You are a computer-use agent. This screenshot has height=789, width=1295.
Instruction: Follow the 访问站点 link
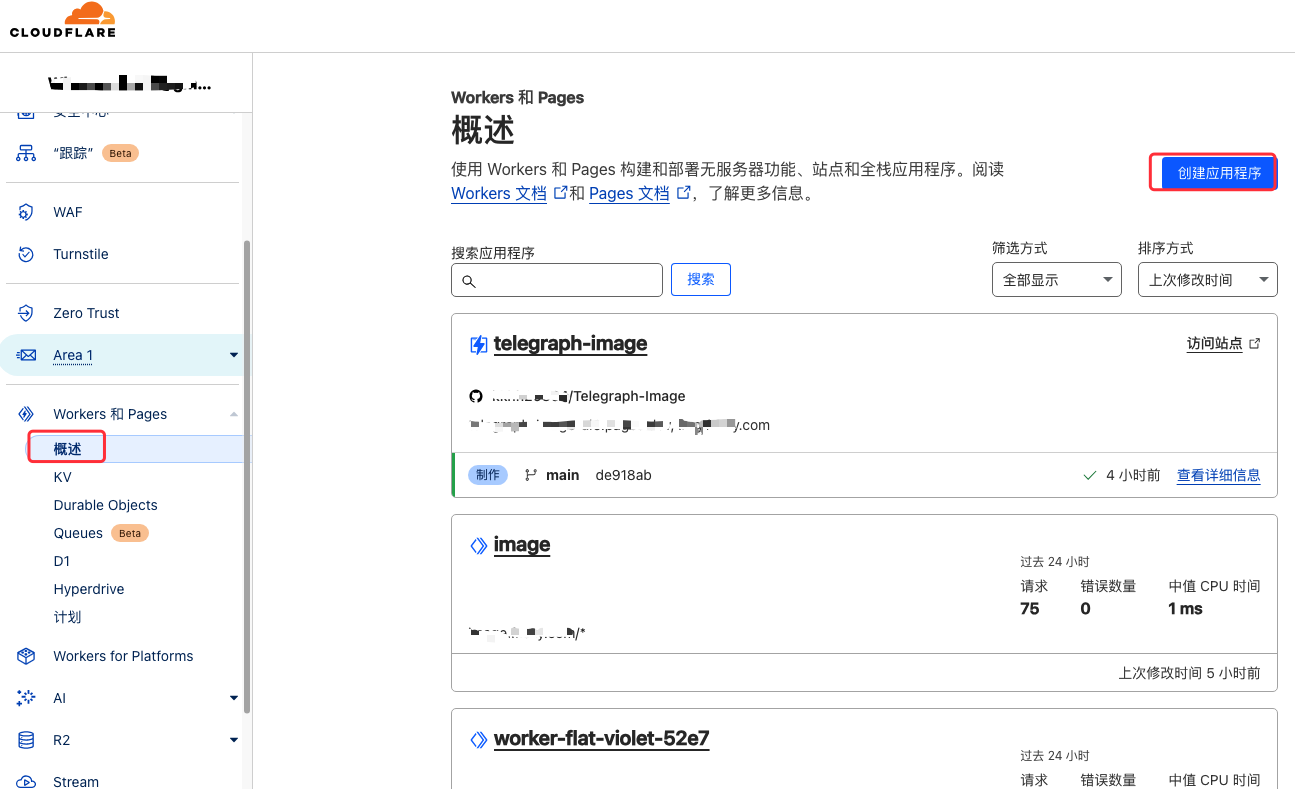(1215, 343)
